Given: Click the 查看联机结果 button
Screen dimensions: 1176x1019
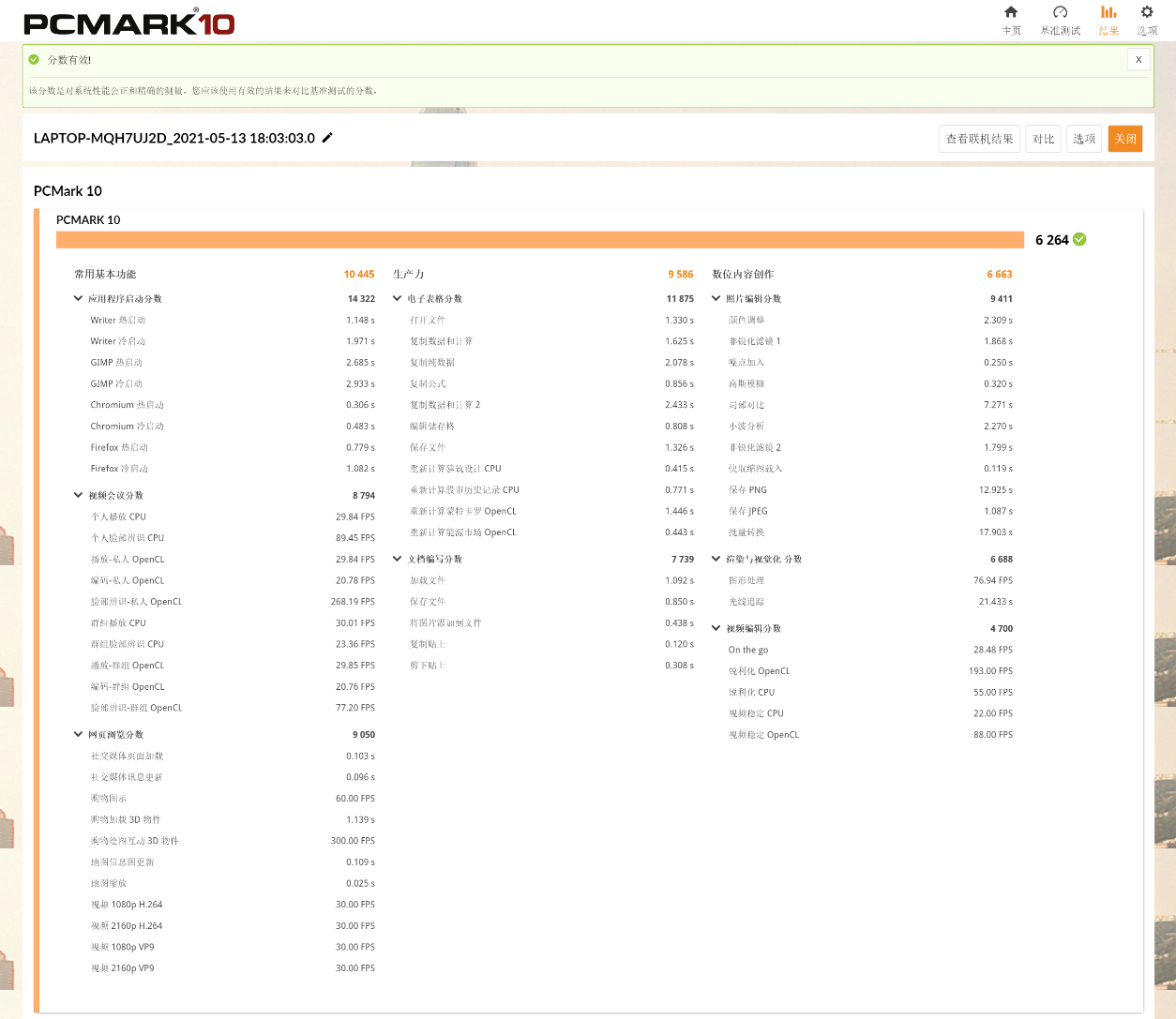Looking at the screenshot, I should [979, 139].
